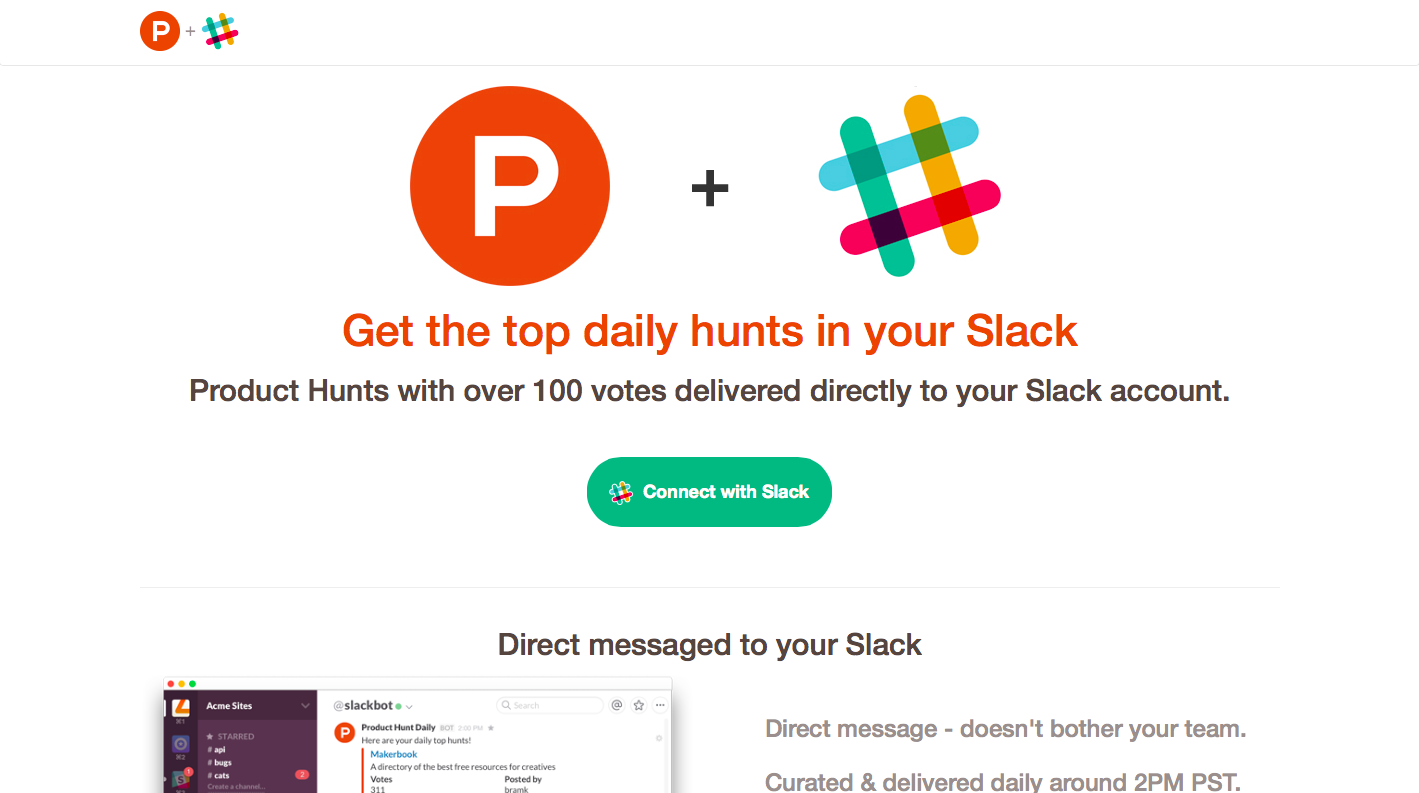This screenshot has height=793, width=1419.
Task: Expand the Acme Sites team menu chevron
Action: 305,706
